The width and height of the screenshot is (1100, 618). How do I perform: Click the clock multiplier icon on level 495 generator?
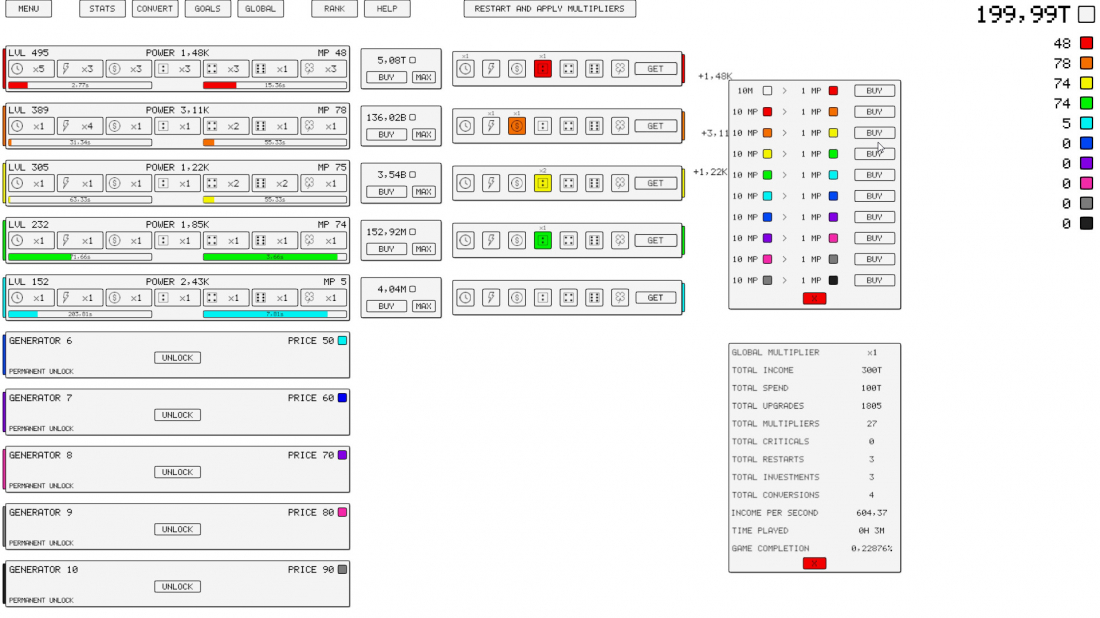pyautogui.click(x=17, y=69)
